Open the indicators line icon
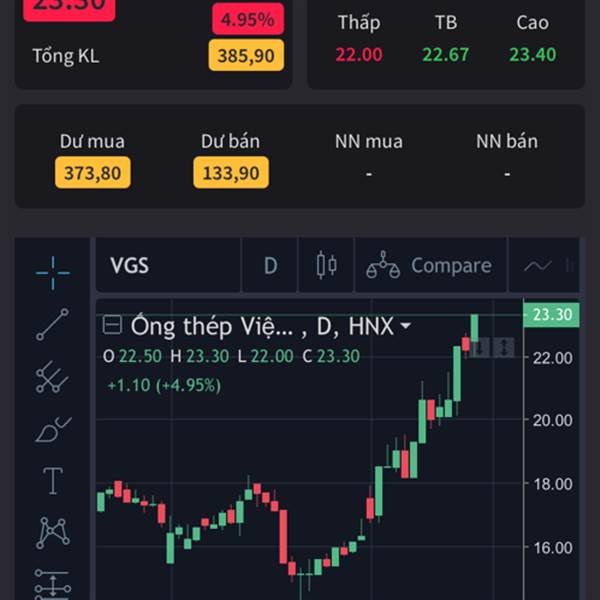This screenshot has width=600, height=600. 538,265
